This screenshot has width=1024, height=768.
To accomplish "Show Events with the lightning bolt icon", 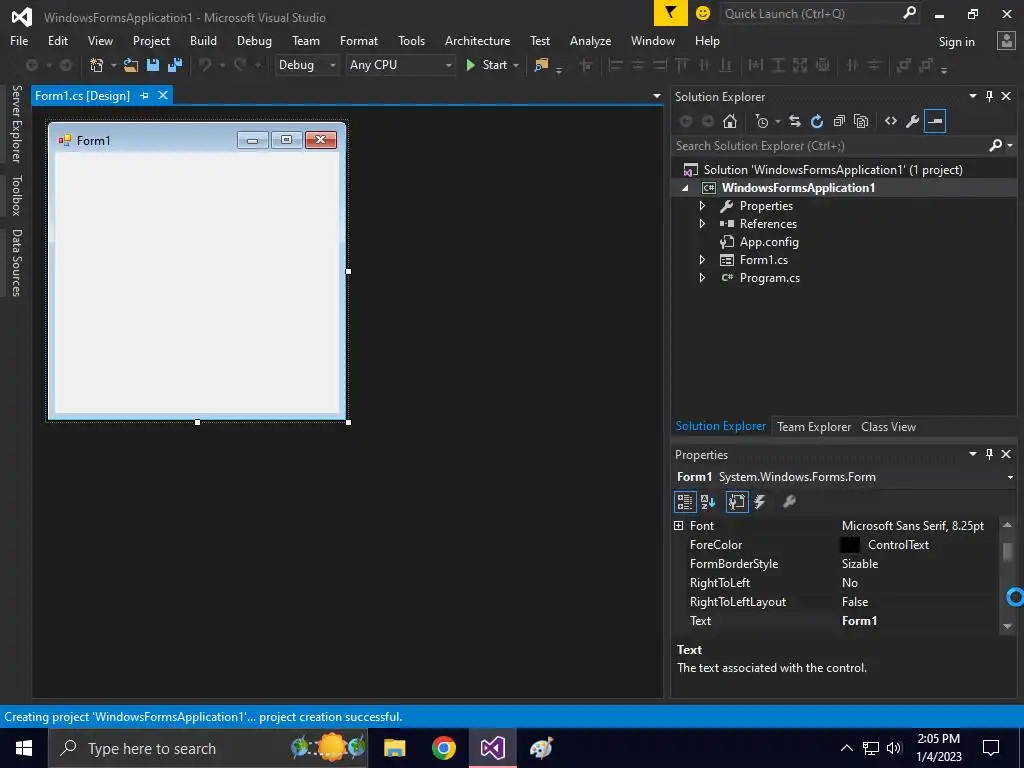I will click(x=760, y=502).
